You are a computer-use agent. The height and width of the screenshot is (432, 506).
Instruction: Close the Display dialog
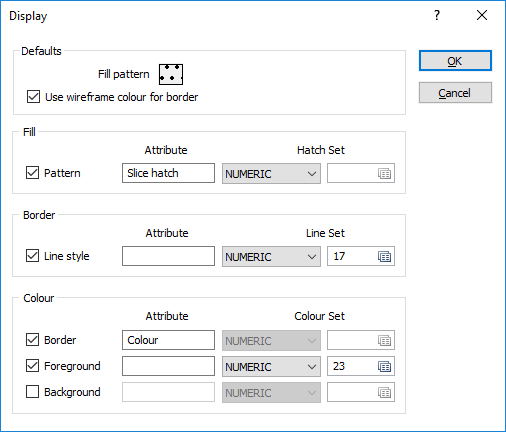coord(482,15)
